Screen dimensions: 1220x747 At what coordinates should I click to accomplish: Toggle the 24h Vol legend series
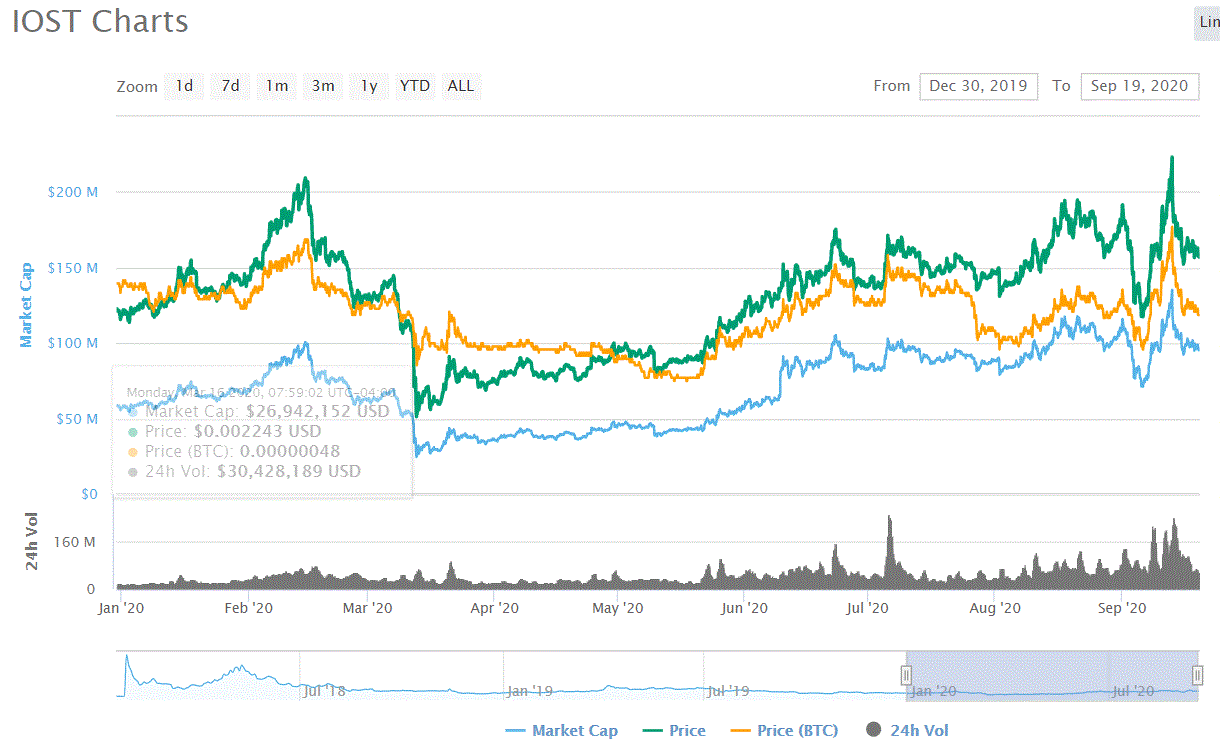(906, 730)
